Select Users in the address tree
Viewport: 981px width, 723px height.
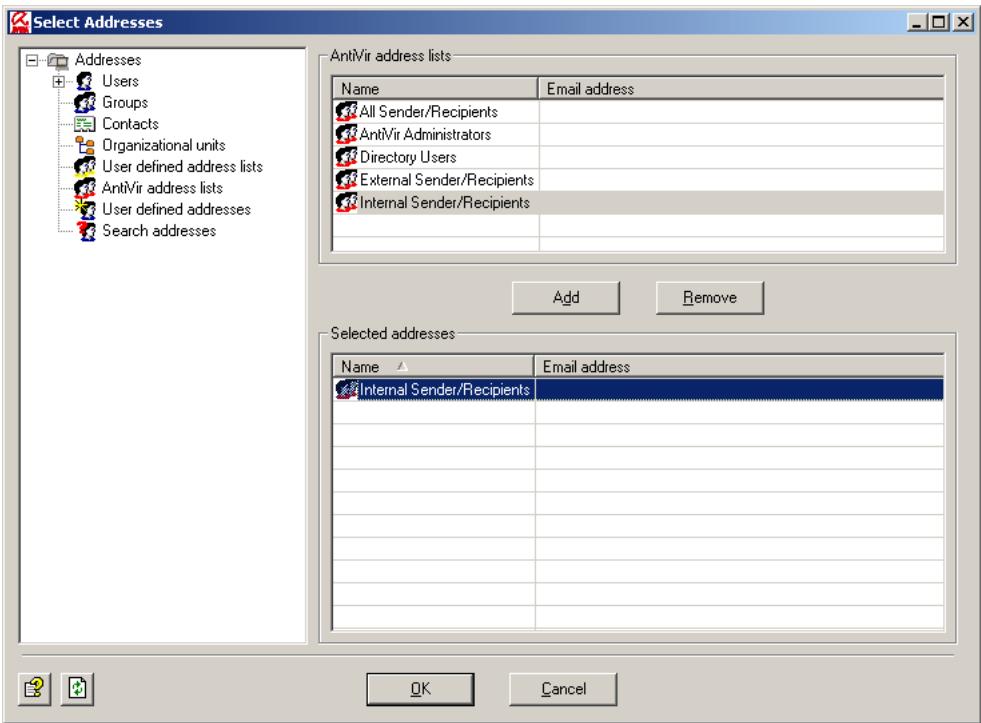tap(120, 81)
